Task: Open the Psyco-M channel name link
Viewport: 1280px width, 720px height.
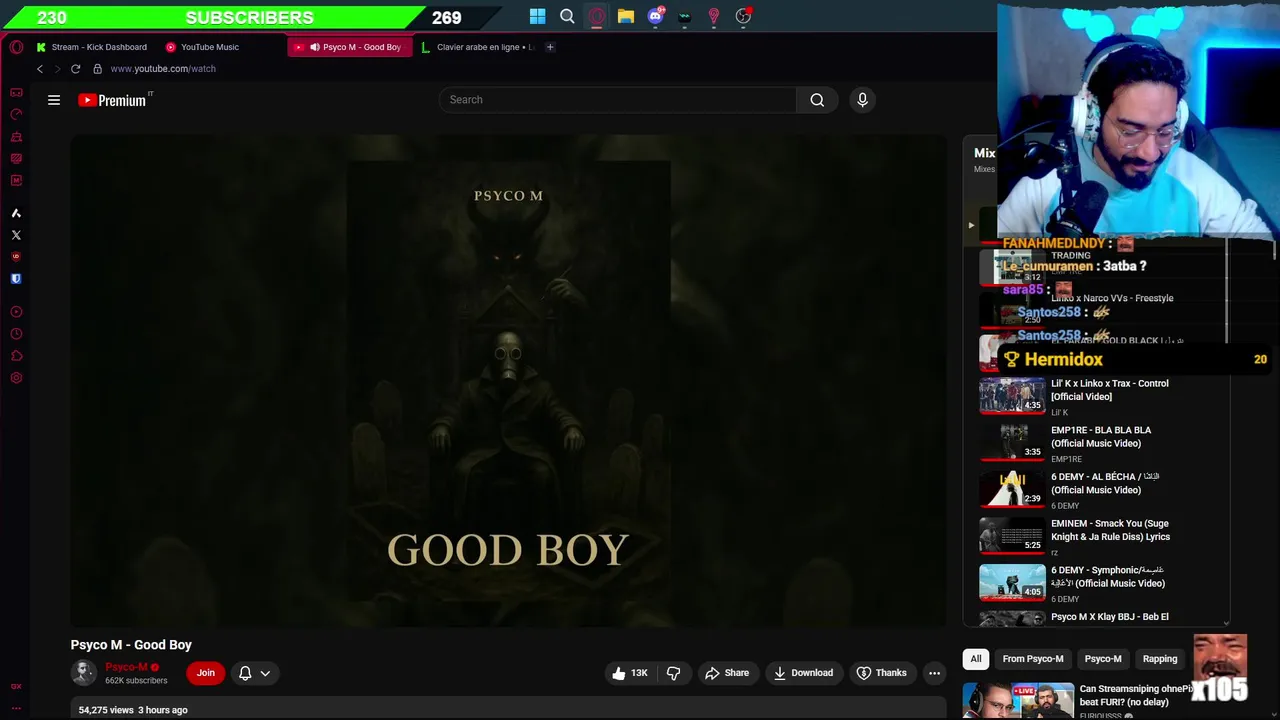Action: coord(126,667)
